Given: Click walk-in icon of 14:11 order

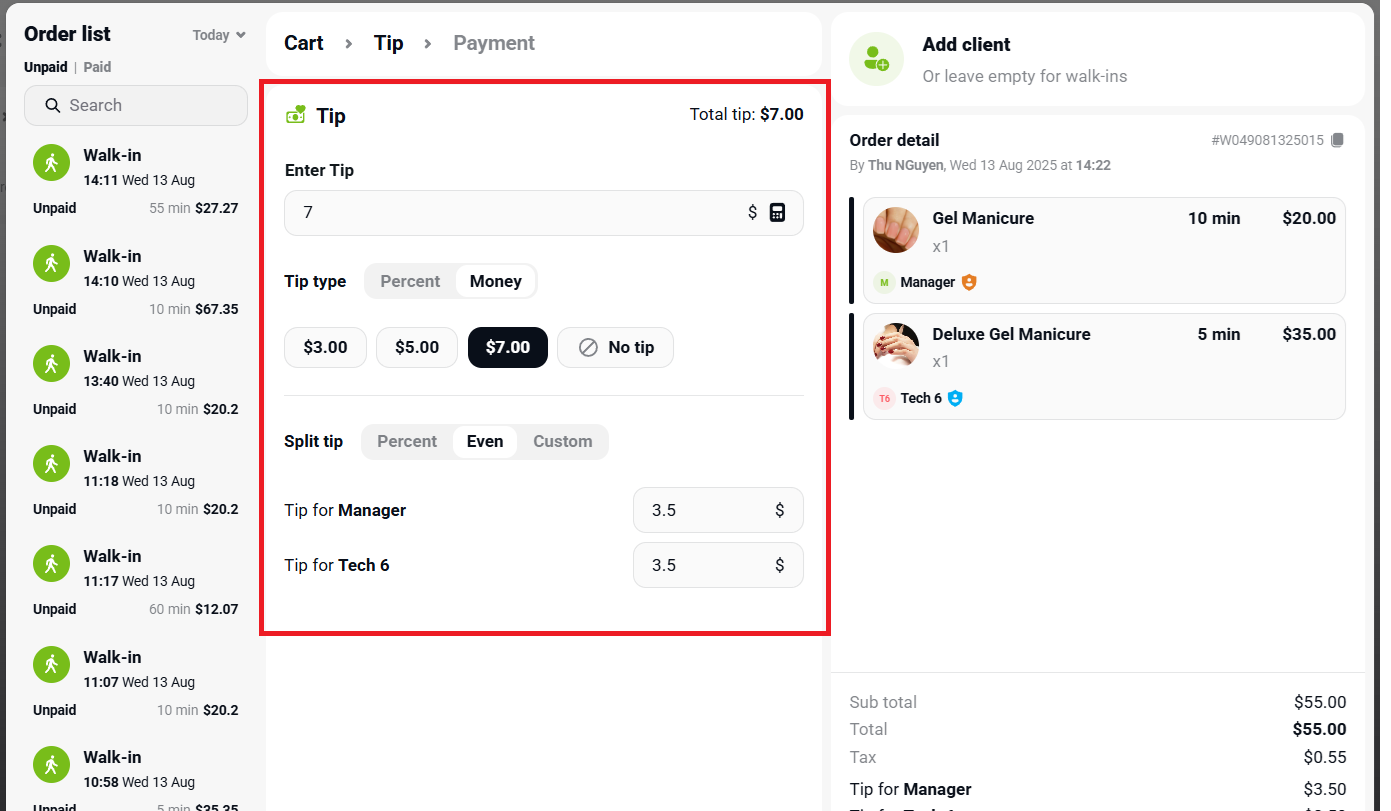Looking at the screenshot, I should tap(51, 163).
